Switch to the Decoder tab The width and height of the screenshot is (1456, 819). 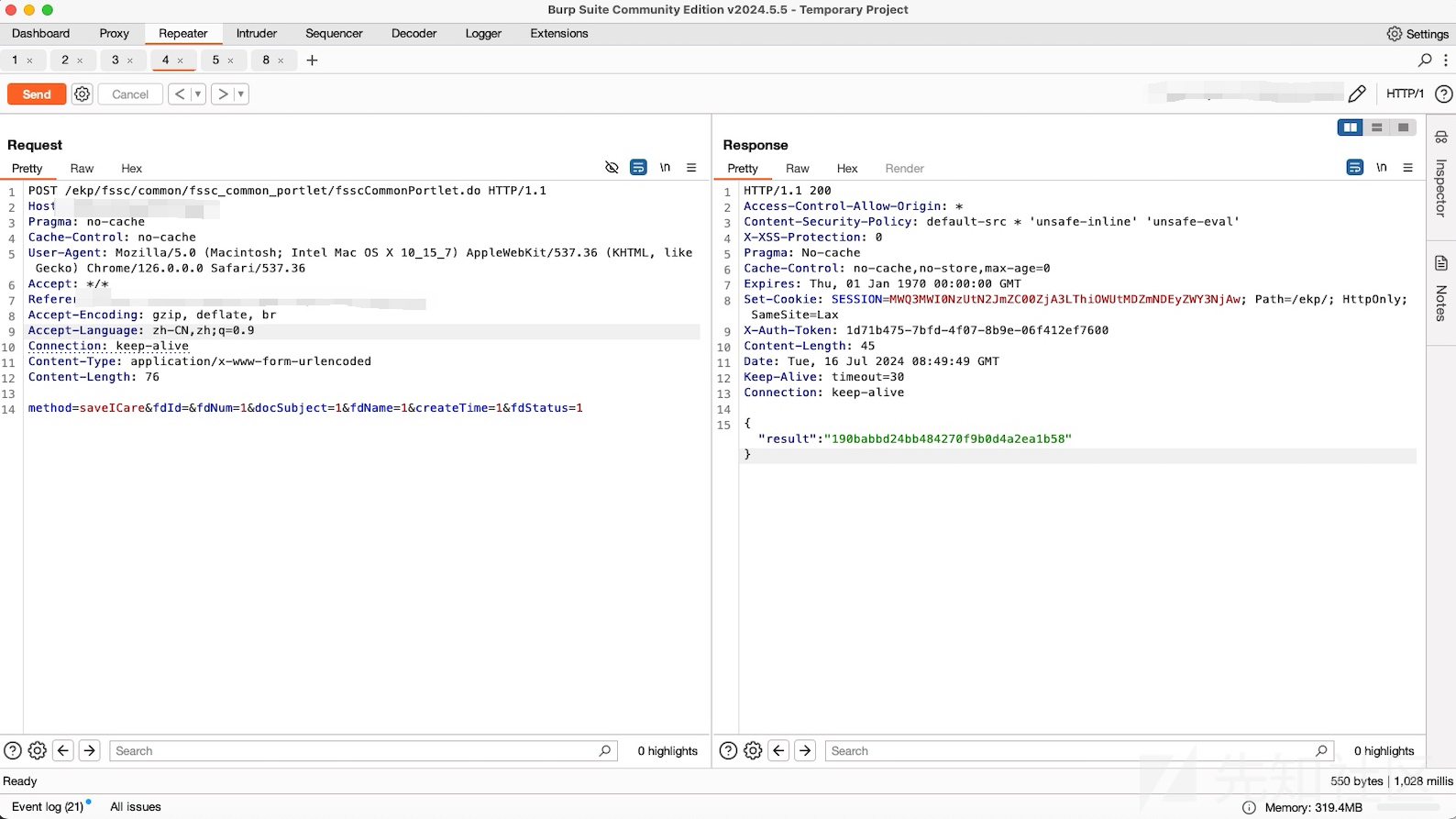[414, 33]
